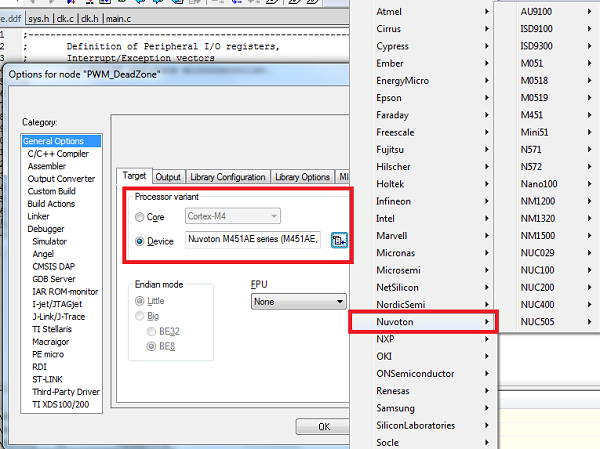Select the BE32 radio option
This screenshot has width=600, height=449.
tap(152, 331)
